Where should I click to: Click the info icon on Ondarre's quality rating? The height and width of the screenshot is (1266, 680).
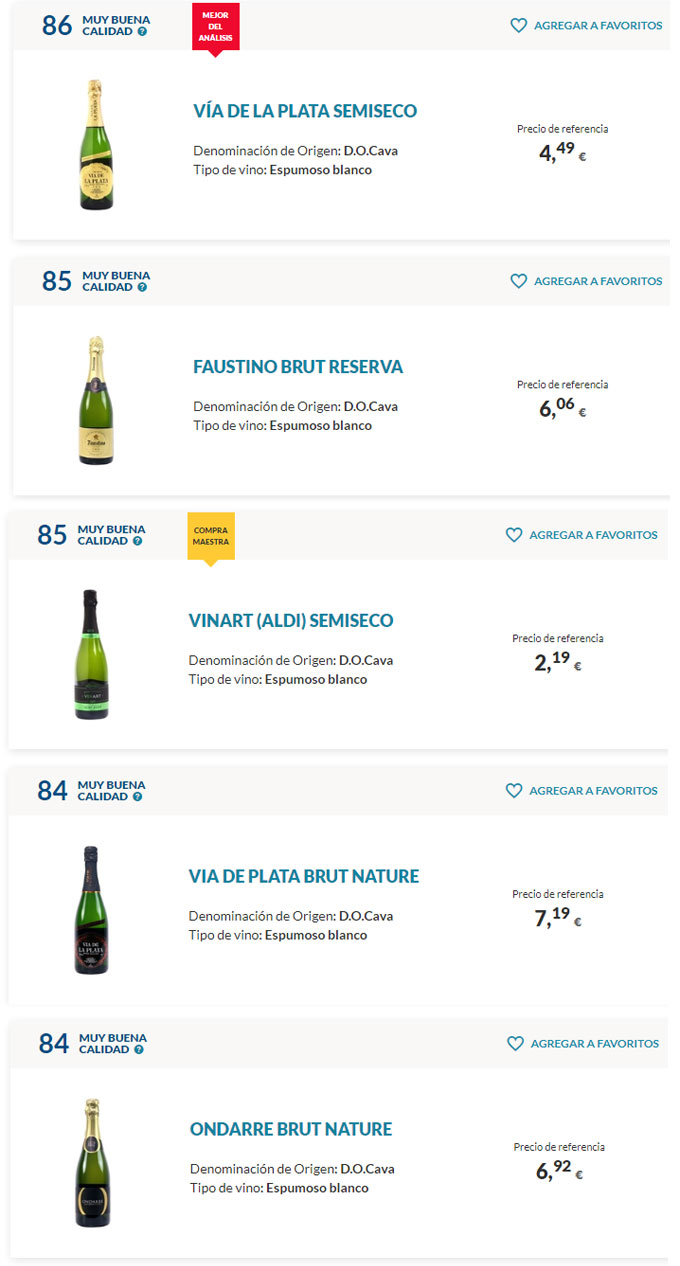point(138,1050)
